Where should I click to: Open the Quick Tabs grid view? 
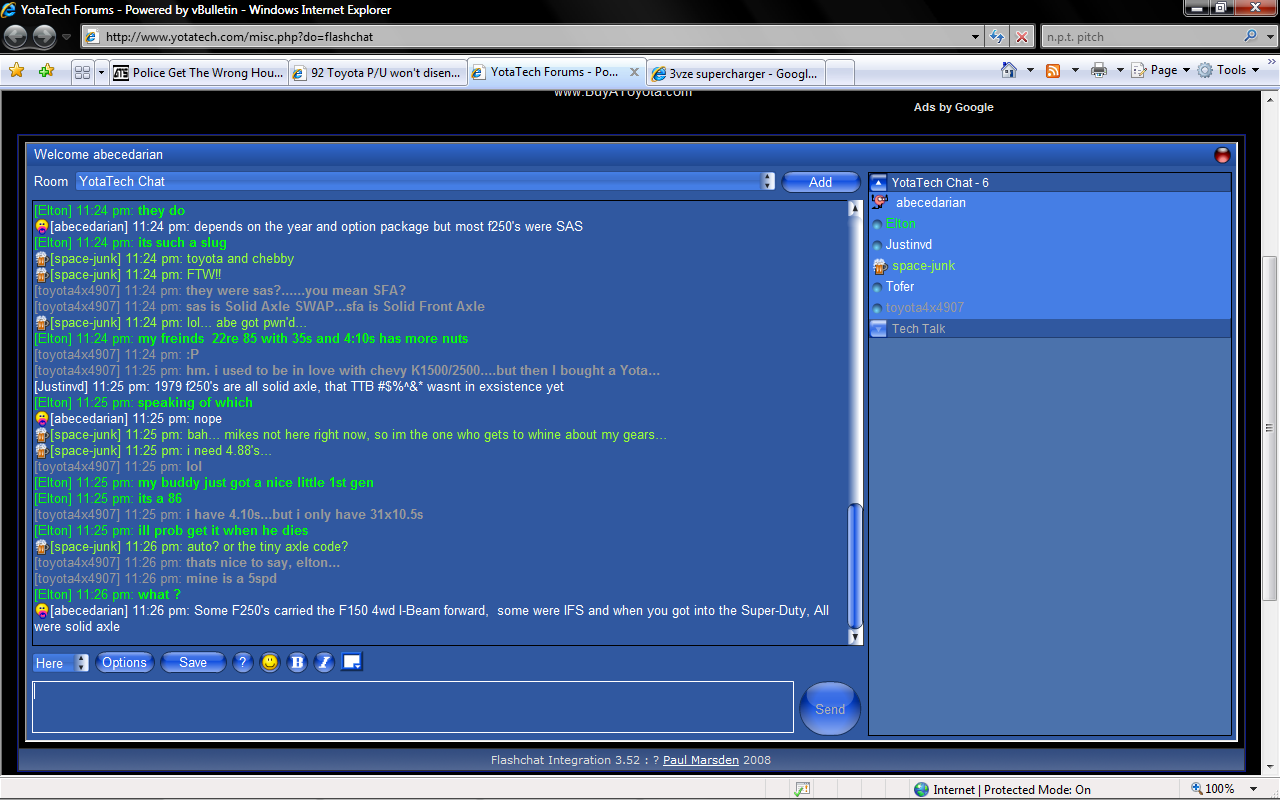click(x=83, y=72)
